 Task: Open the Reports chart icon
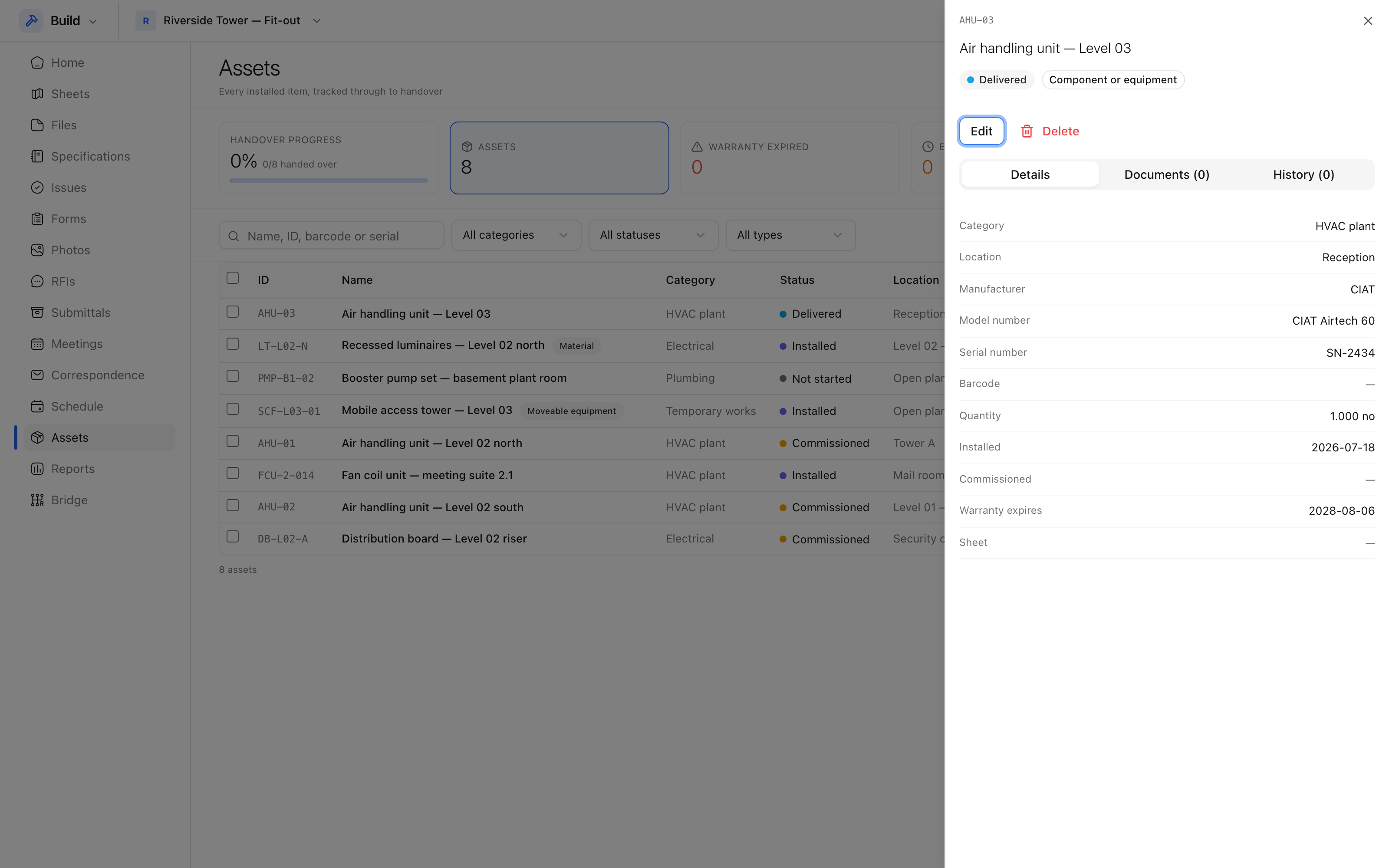click(x=37, y=469)
